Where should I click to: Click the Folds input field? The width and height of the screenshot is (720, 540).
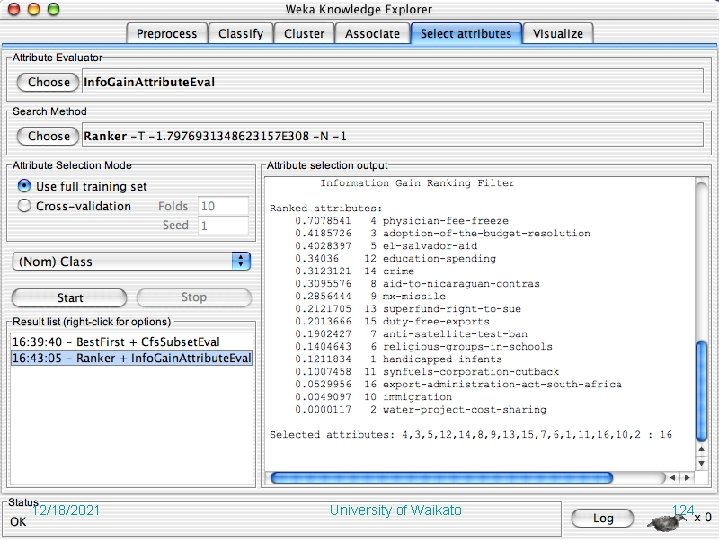[x=223, y=206]
